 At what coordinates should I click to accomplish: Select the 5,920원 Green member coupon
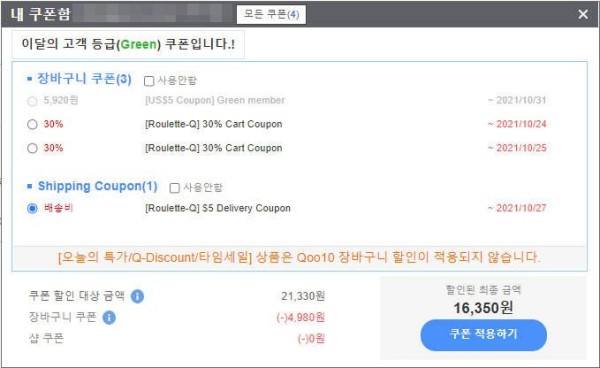tap(33, 101)
